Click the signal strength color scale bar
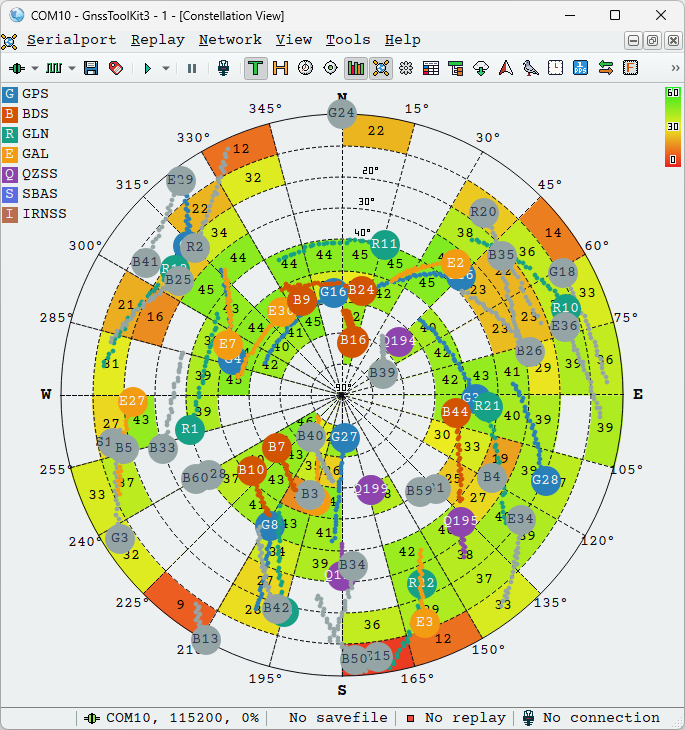 point(672,126)
